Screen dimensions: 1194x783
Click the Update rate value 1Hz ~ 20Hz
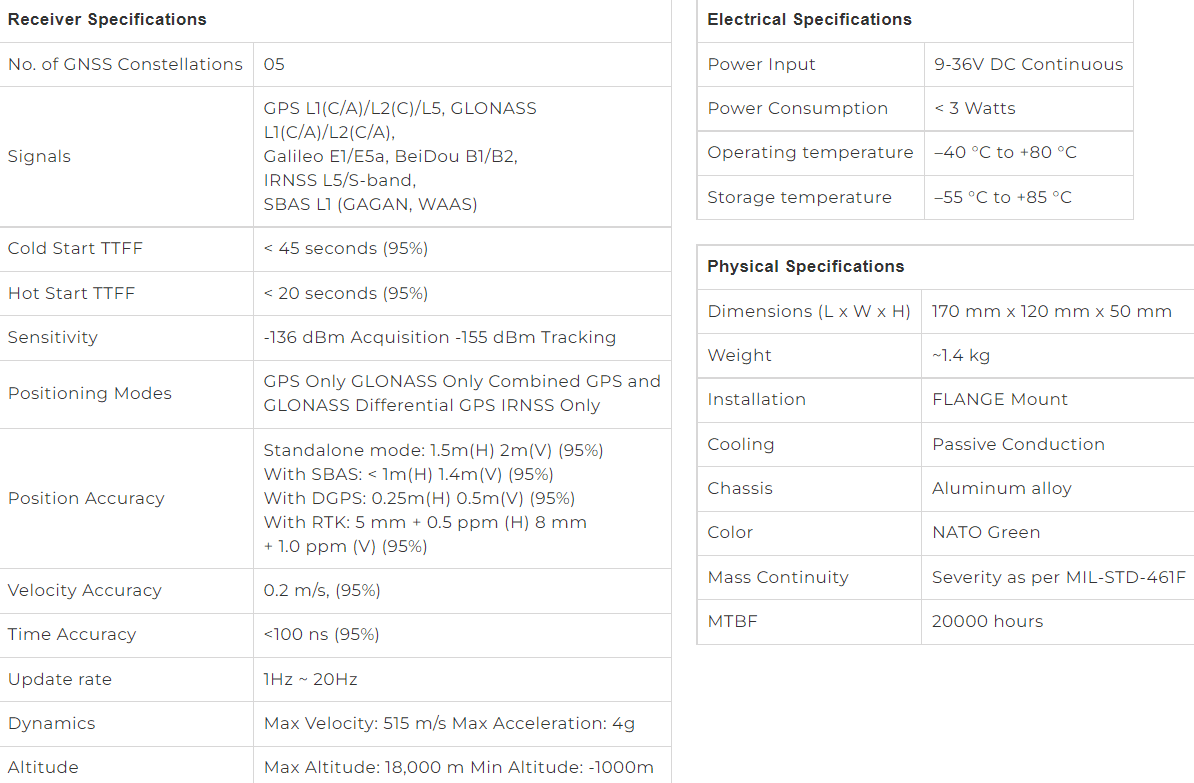tap(310, 679)
